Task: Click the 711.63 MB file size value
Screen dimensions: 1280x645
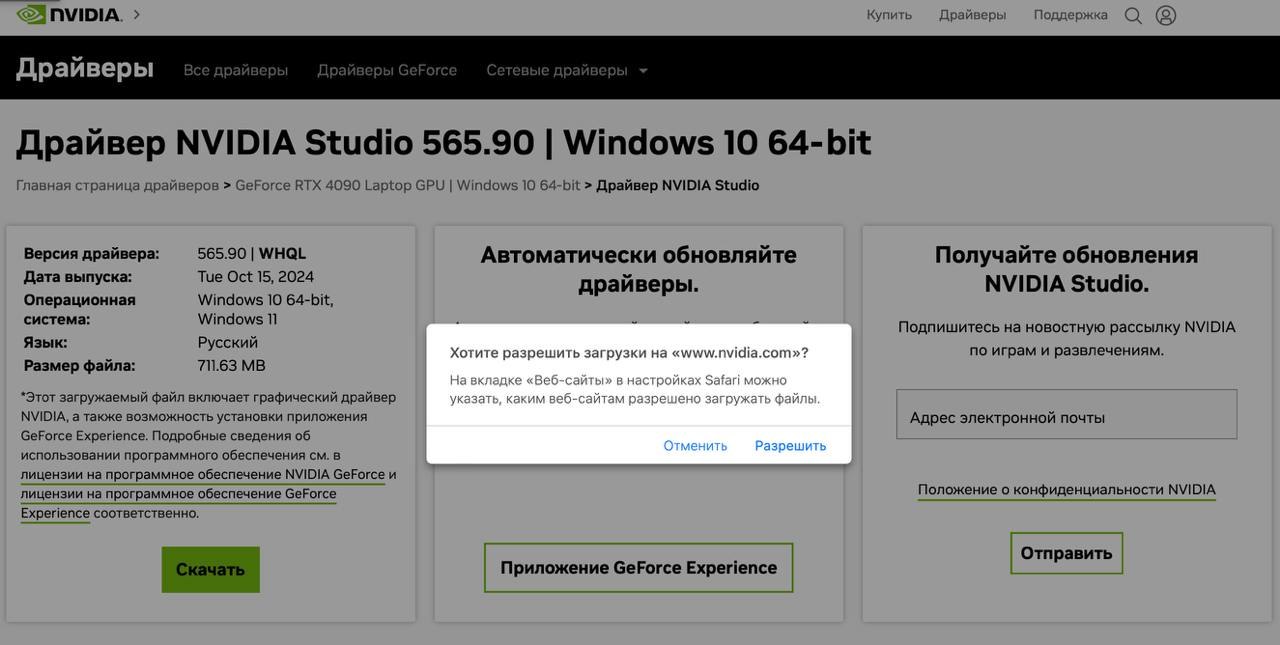Action: (231, 366)
